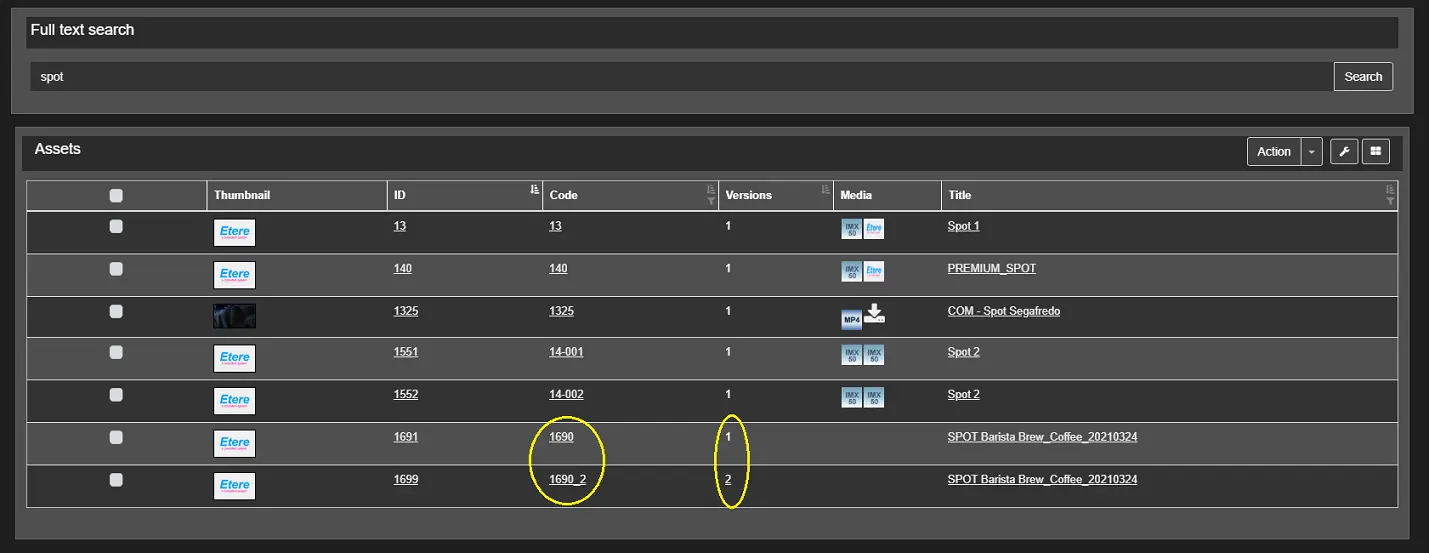1429x553 pixels.
Task: Click the download icon in the COM - Spot Segafredo row
Action: [874, 314]
